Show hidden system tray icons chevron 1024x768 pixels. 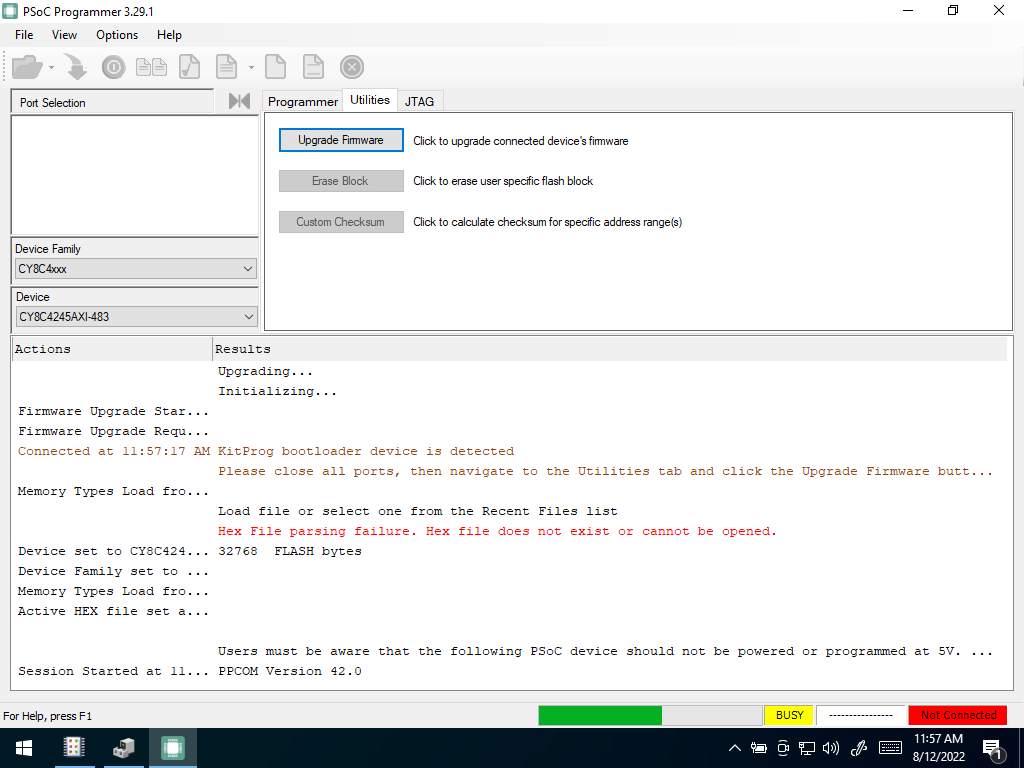[735, 748]
